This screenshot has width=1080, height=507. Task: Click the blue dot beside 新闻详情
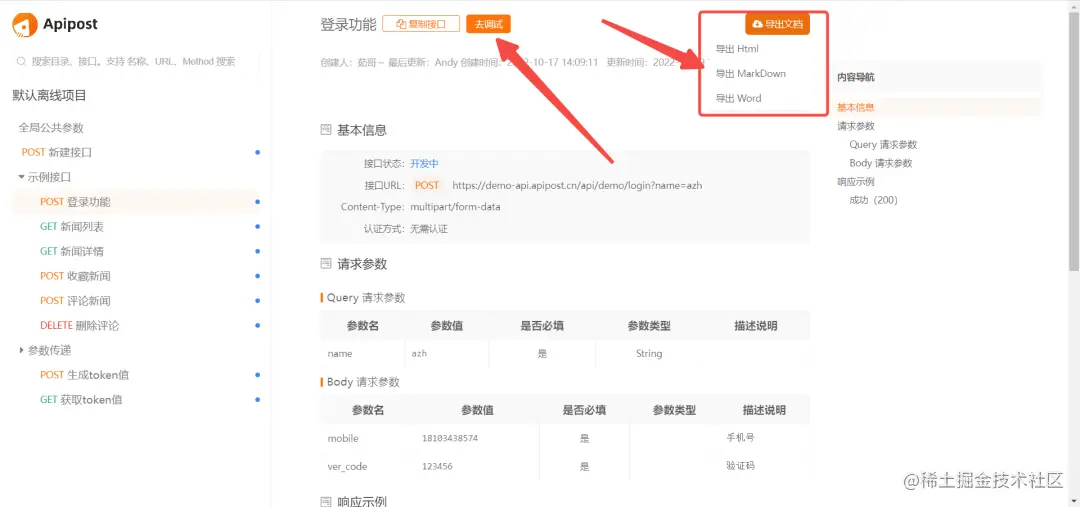258,251
